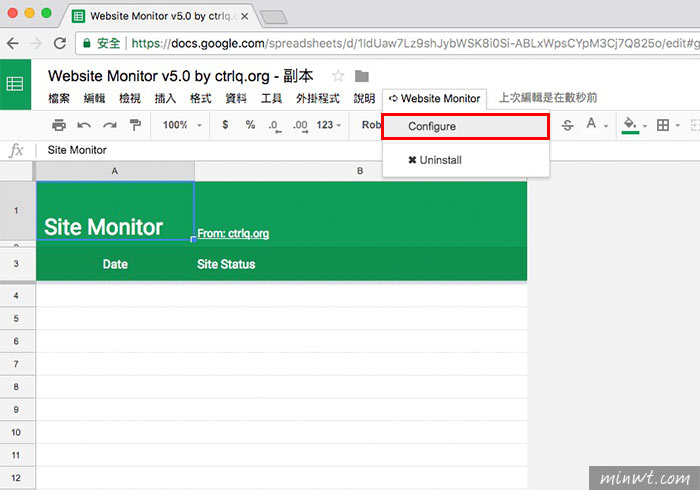Expand the text color dropdown arrow
Screen dimensions: 700x490
(x=606, y=126)
